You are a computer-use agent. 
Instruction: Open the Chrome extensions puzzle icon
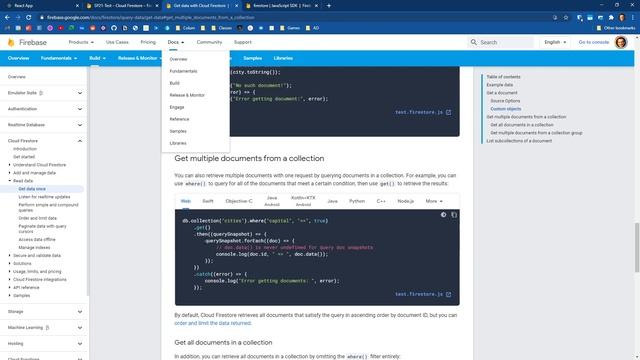coord(611,18)
